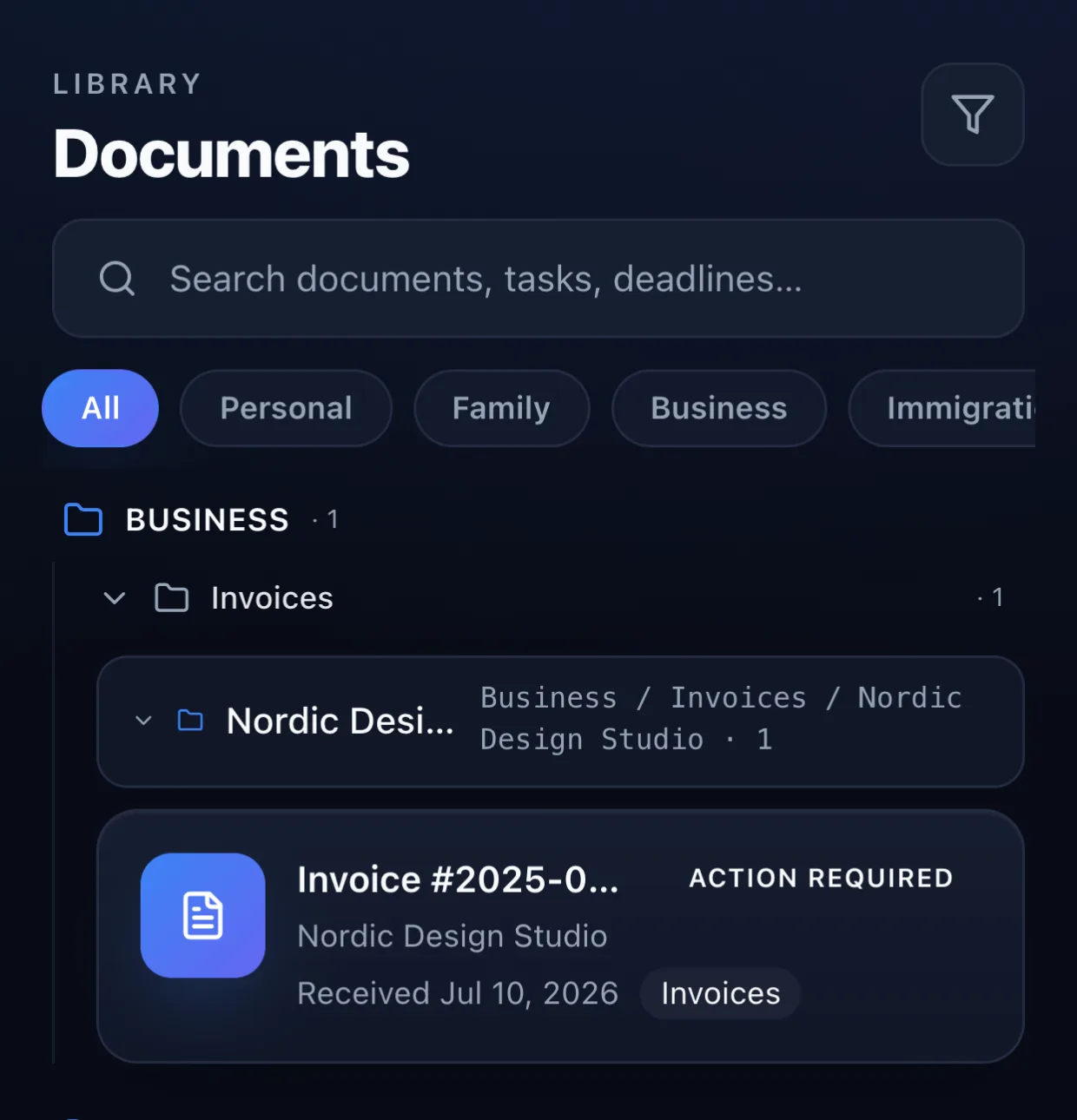
Task: Select the BUSINESS section heading
Action: click(207, 519)
